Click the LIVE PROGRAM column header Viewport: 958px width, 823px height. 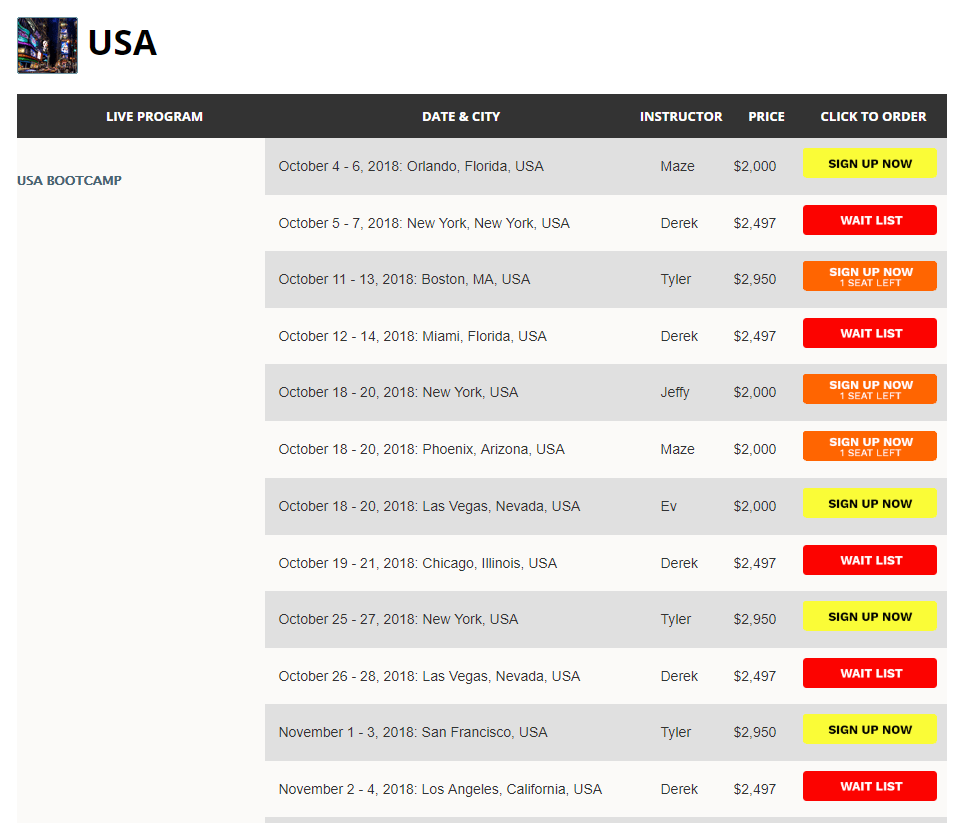tap(154, 116)
